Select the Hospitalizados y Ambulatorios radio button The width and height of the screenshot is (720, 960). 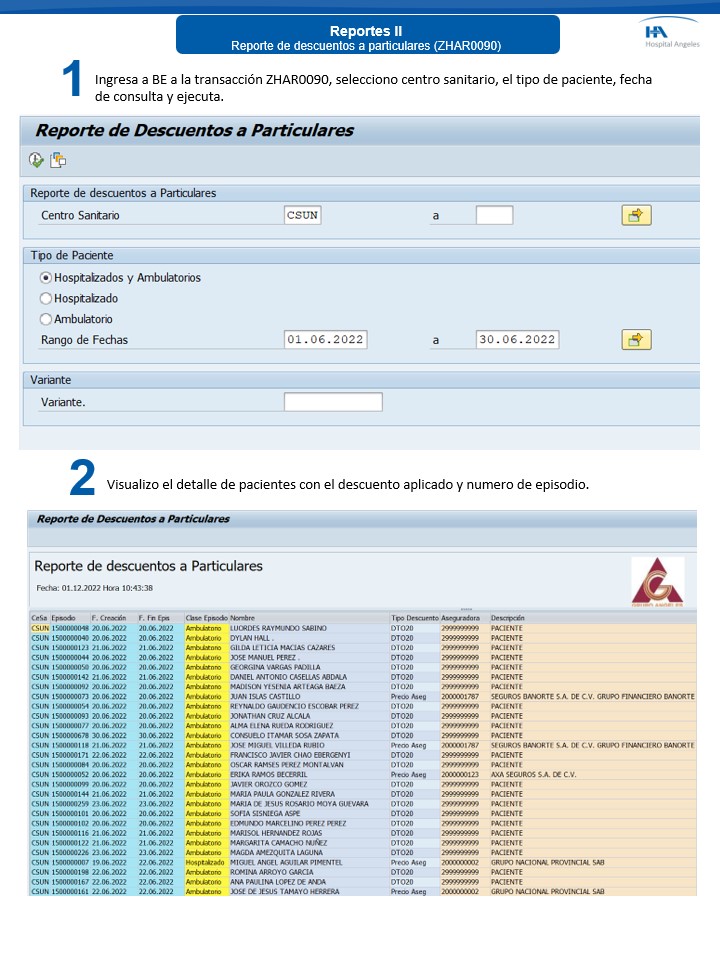(45, 277)
